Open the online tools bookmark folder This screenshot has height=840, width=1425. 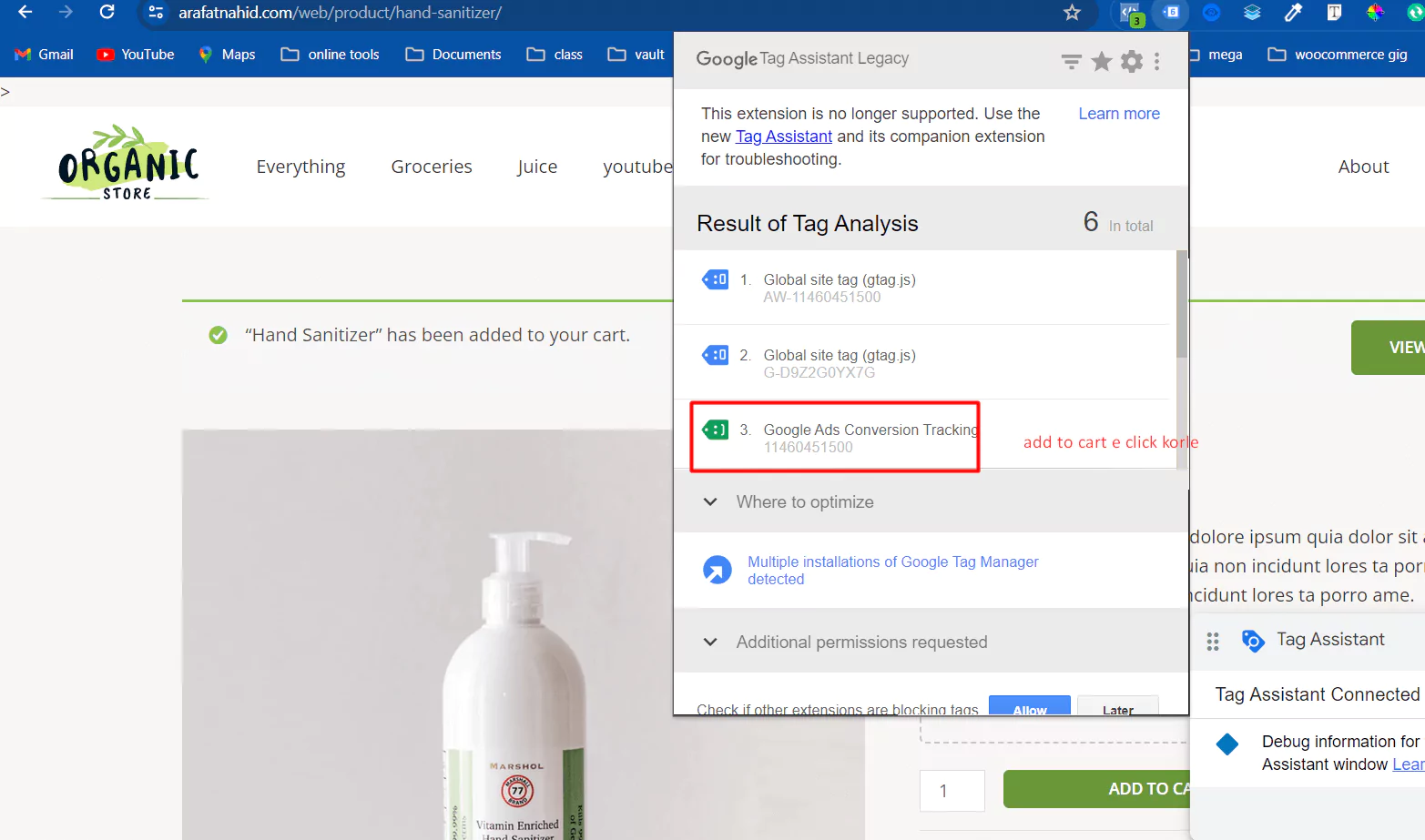click(x=331, y=55)
